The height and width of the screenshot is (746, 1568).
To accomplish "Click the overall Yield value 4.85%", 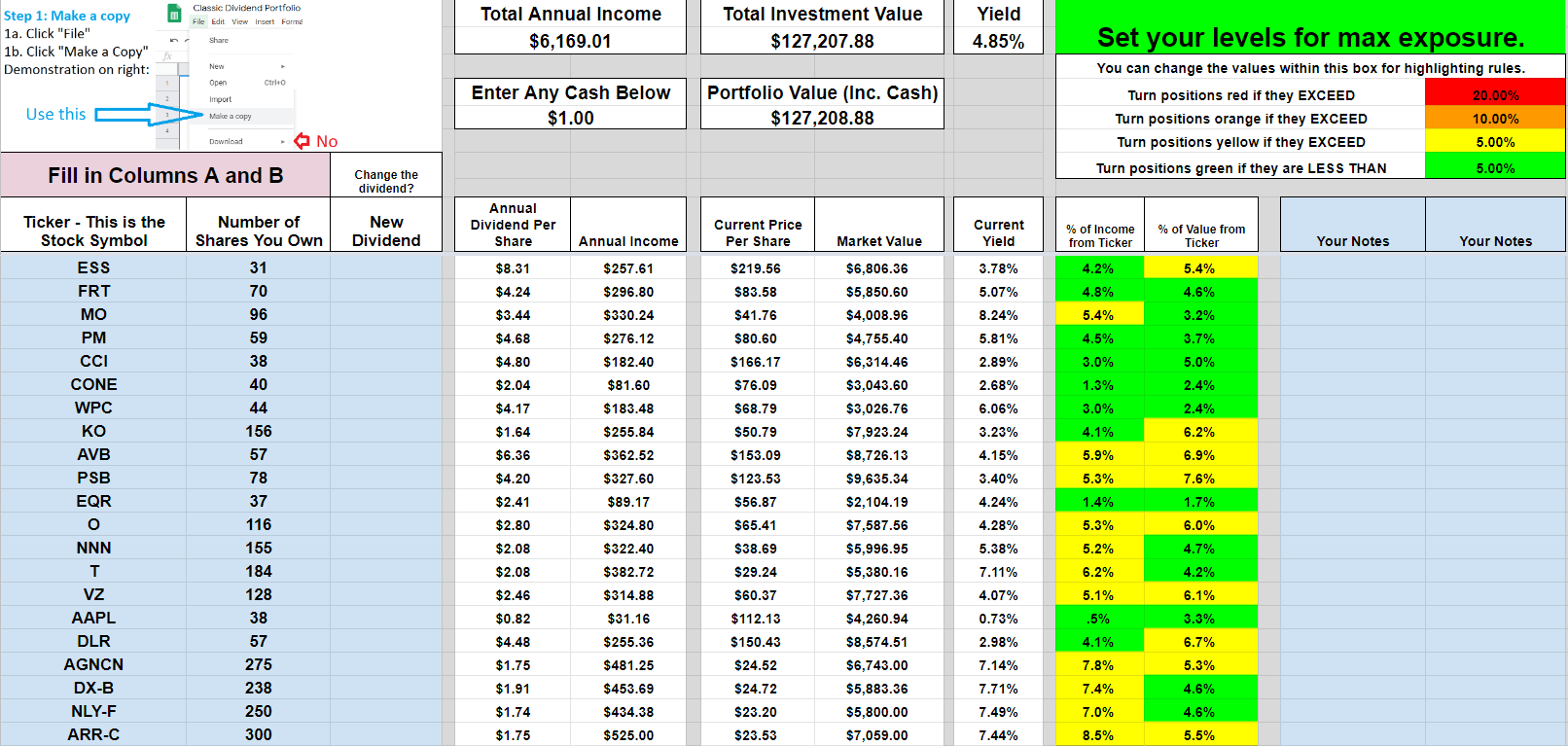I will [999, 41].
